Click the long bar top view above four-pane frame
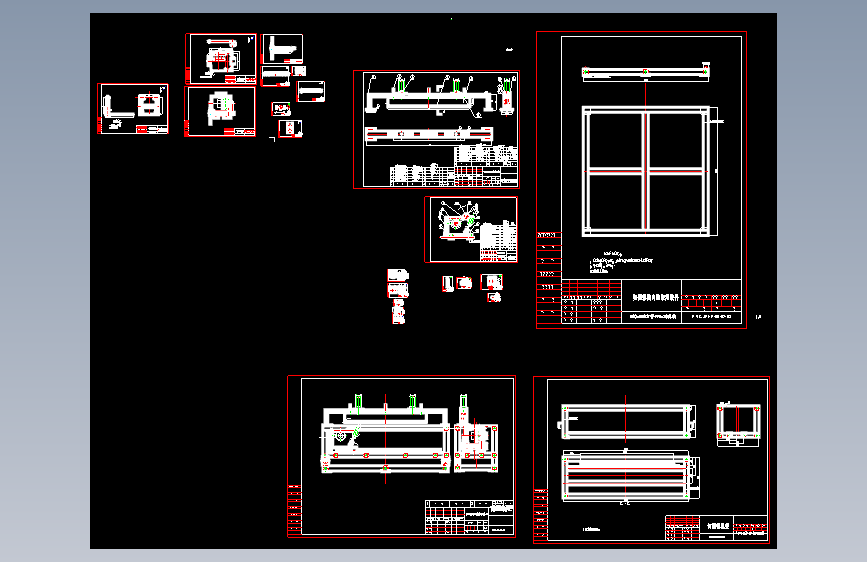 646,72
